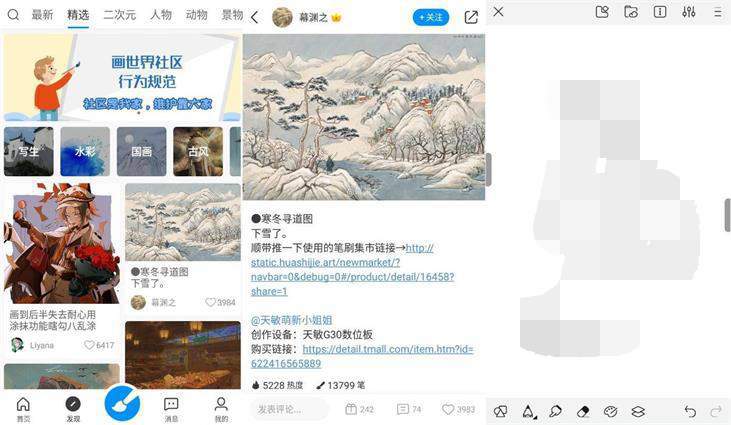Open canvas adjustment sliders icon
The image size is (731, 425).
[x=689, y=12]
